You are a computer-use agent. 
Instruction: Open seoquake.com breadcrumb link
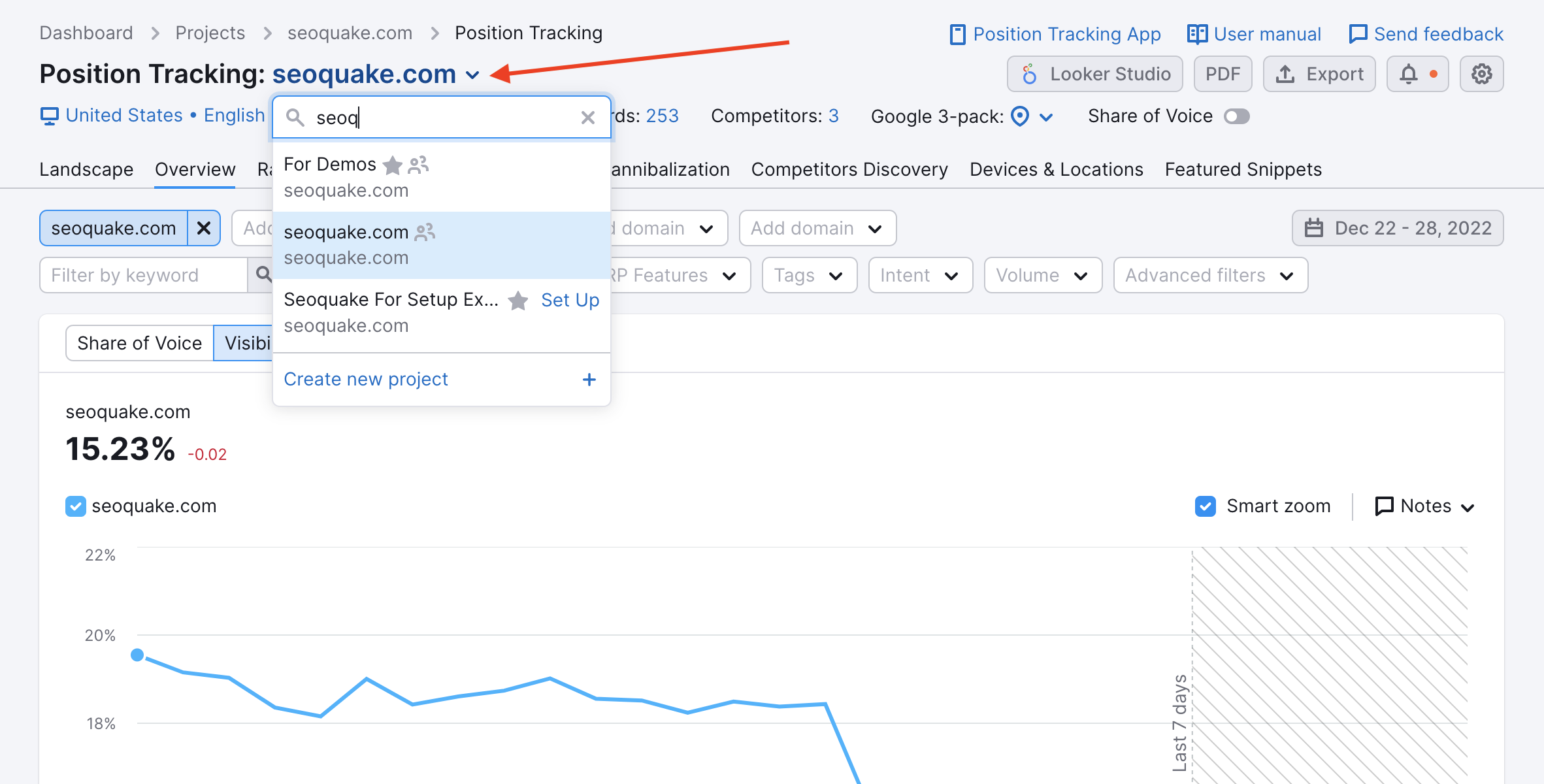tap(350, 33)
